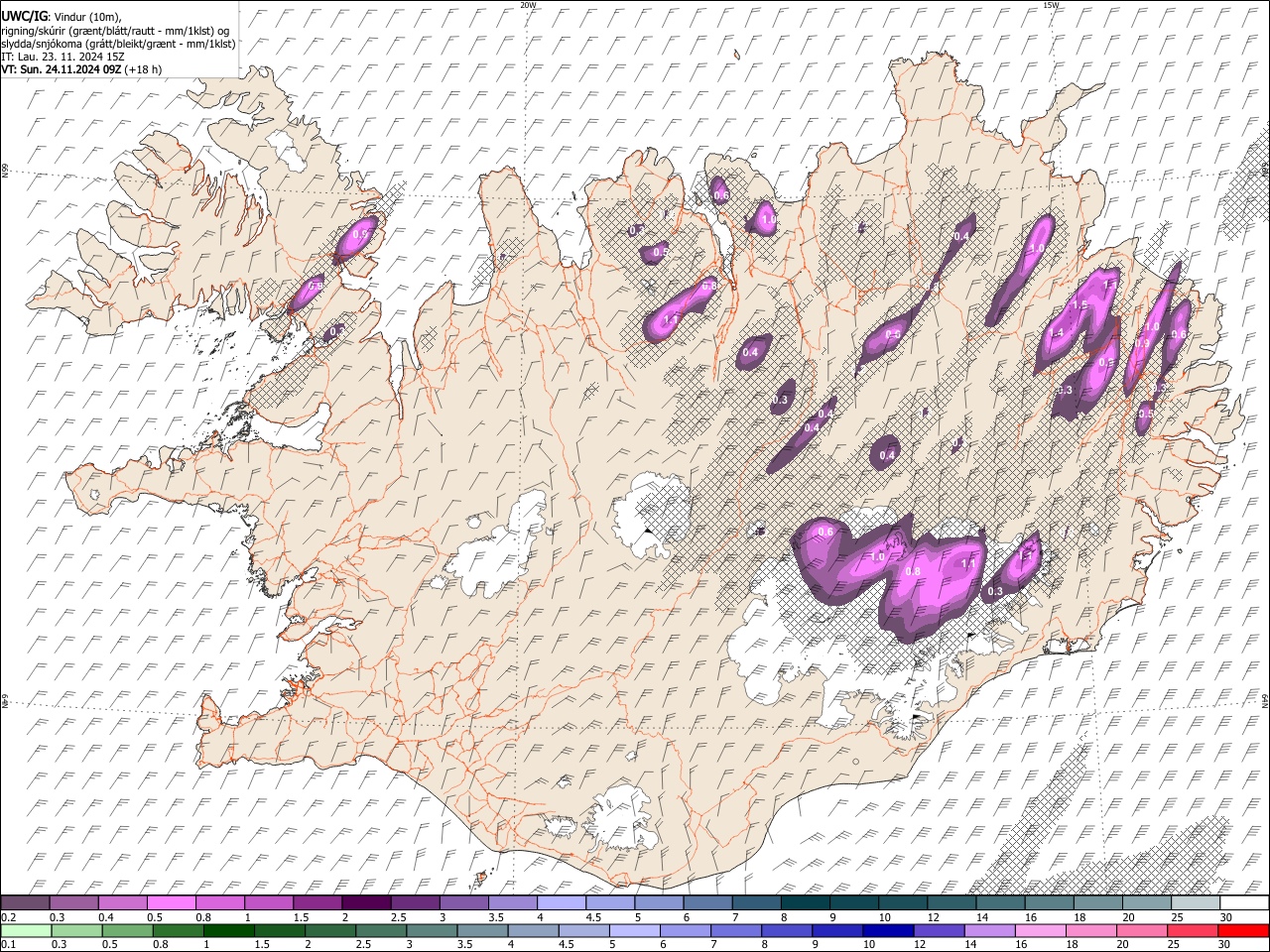Click the 15W longitude label
This screenshot has width=1270, height=952.
(1051, 5)
